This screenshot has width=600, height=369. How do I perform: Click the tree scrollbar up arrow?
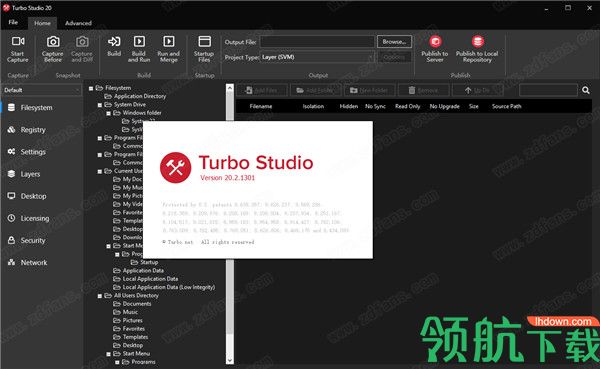230,88
